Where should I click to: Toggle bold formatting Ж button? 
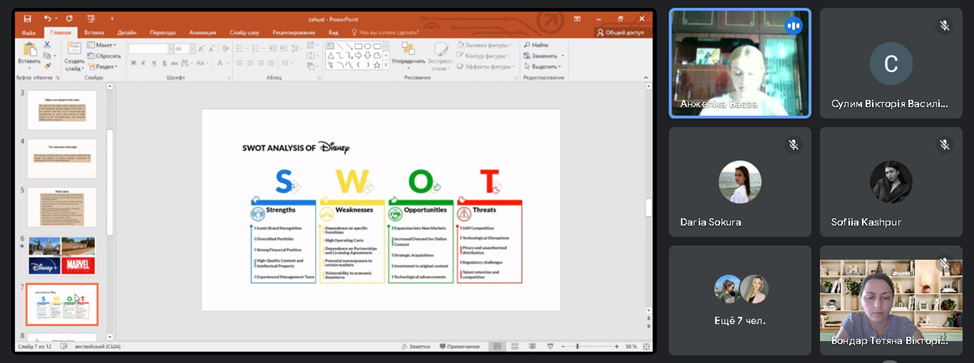[x=133, y=63]
